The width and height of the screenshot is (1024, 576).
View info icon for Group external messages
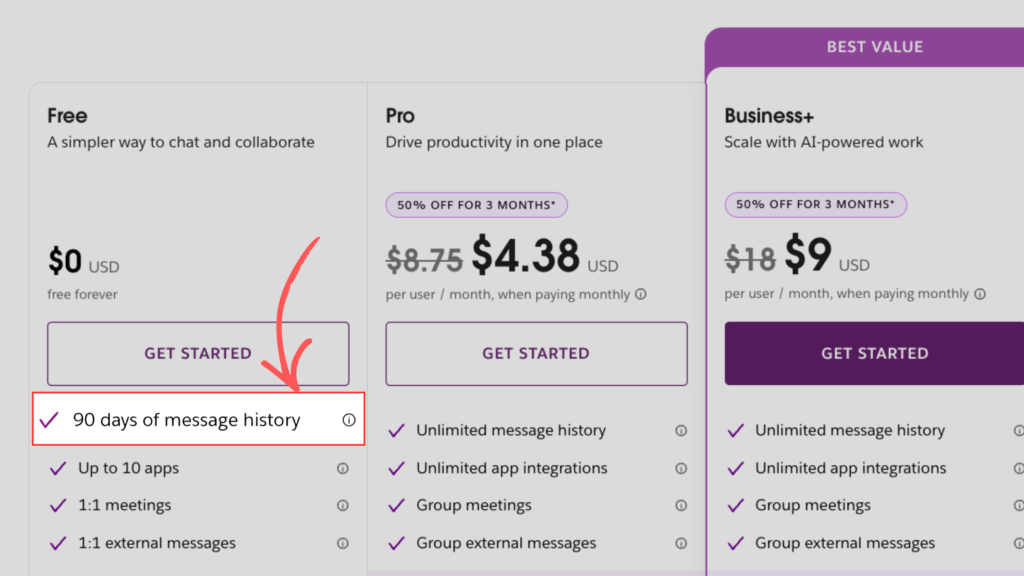point(681,543)
